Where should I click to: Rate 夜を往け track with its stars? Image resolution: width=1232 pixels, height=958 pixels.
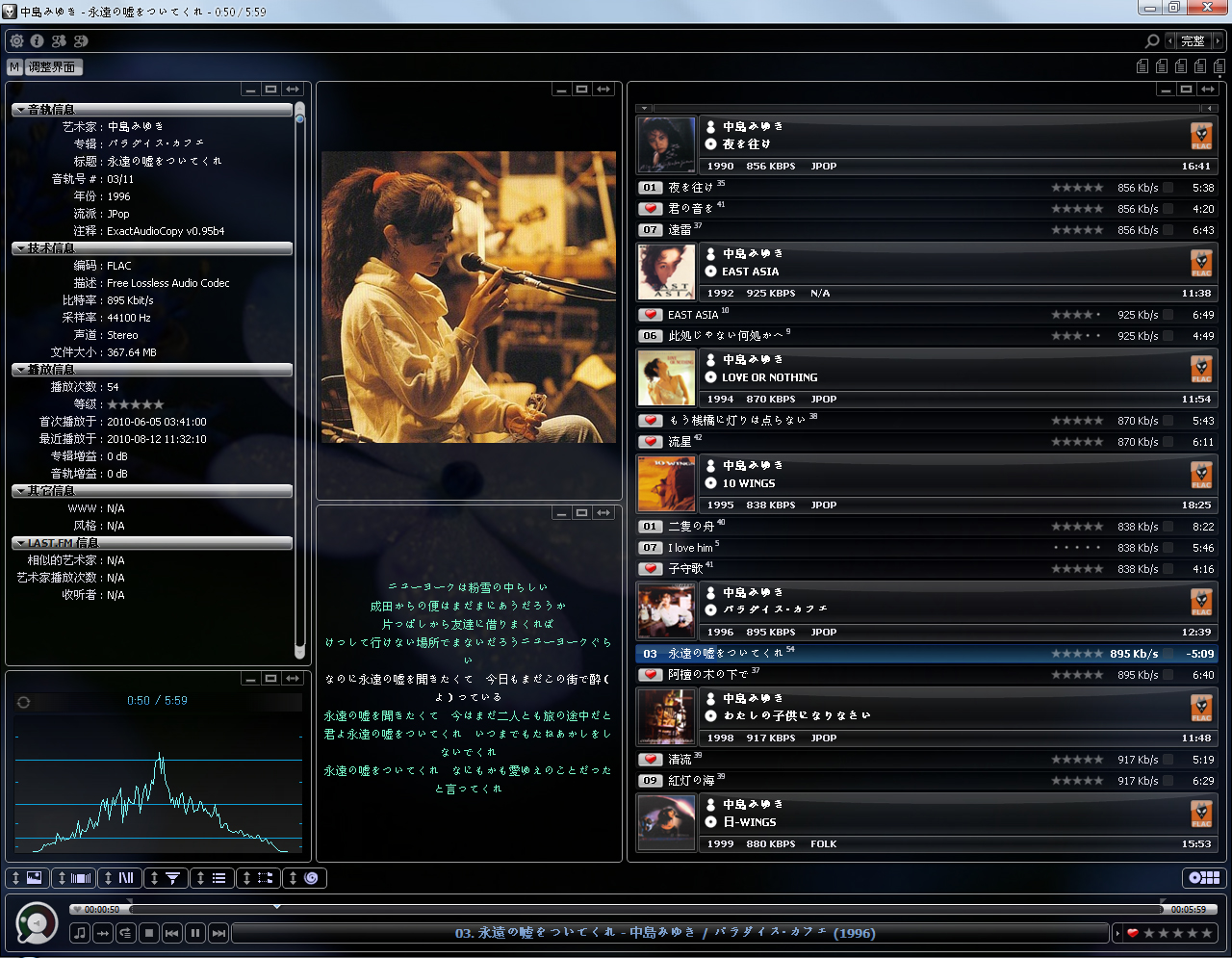(1077, 188)
